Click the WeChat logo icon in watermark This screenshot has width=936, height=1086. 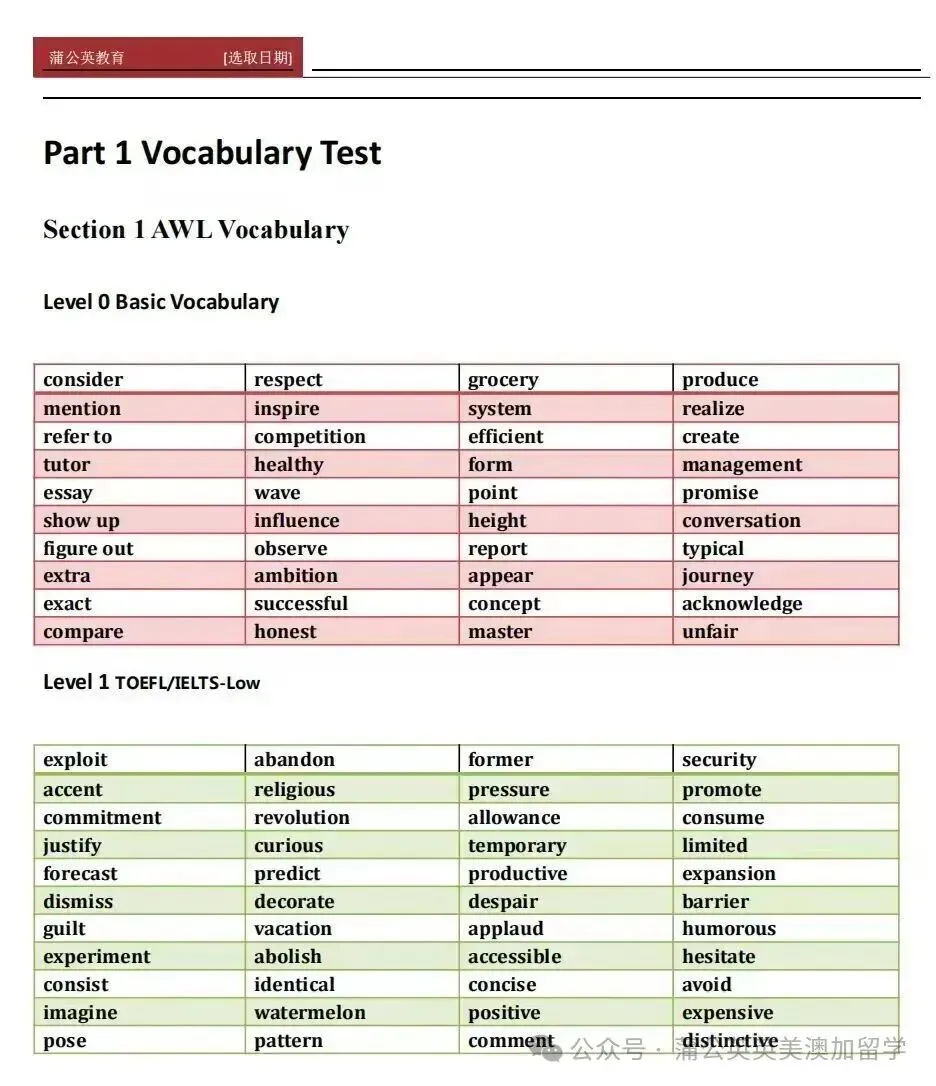click(547, 1049)
